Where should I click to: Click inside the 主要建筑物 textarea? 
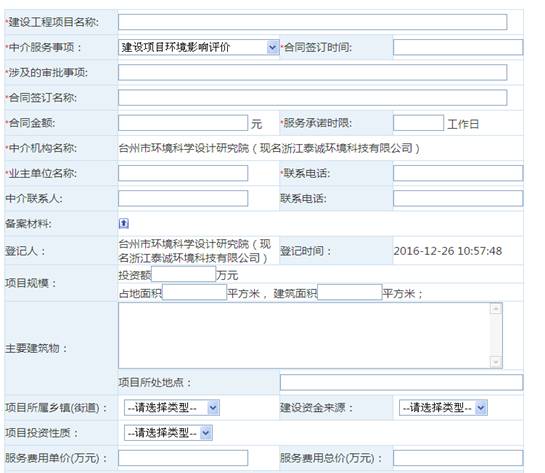pyautogui.click(x=304, y=335)
